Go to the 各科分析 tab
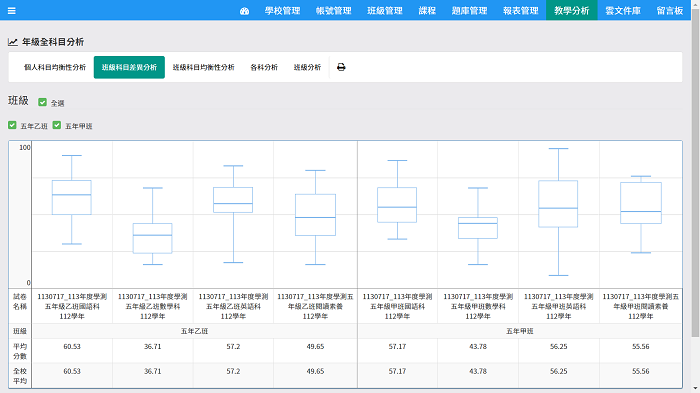Viewport: 700px width, 393px height. tap(264, 67)
